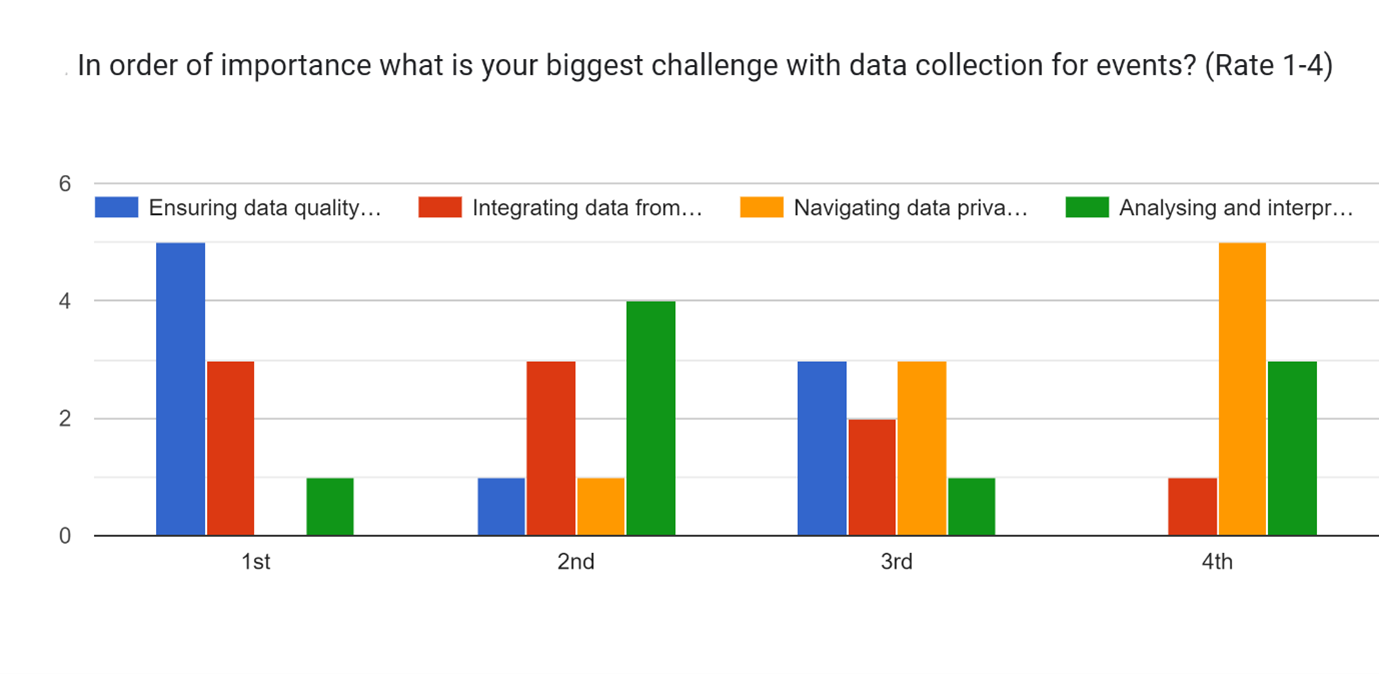Viewport: 1379px width, 674px height.
Task: Click the blue bar in 3rd group
Action: click(x=822, y=448)
